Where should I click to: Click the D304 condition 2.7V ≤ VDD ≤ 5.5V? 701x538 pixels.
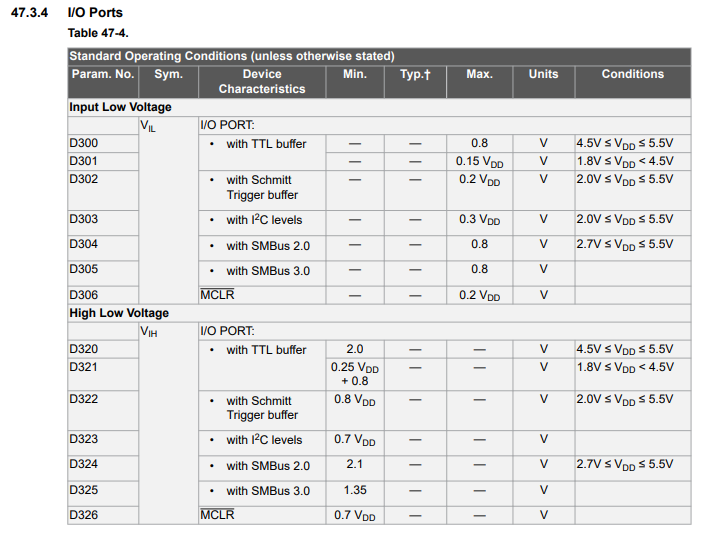(x=625, y=245)
